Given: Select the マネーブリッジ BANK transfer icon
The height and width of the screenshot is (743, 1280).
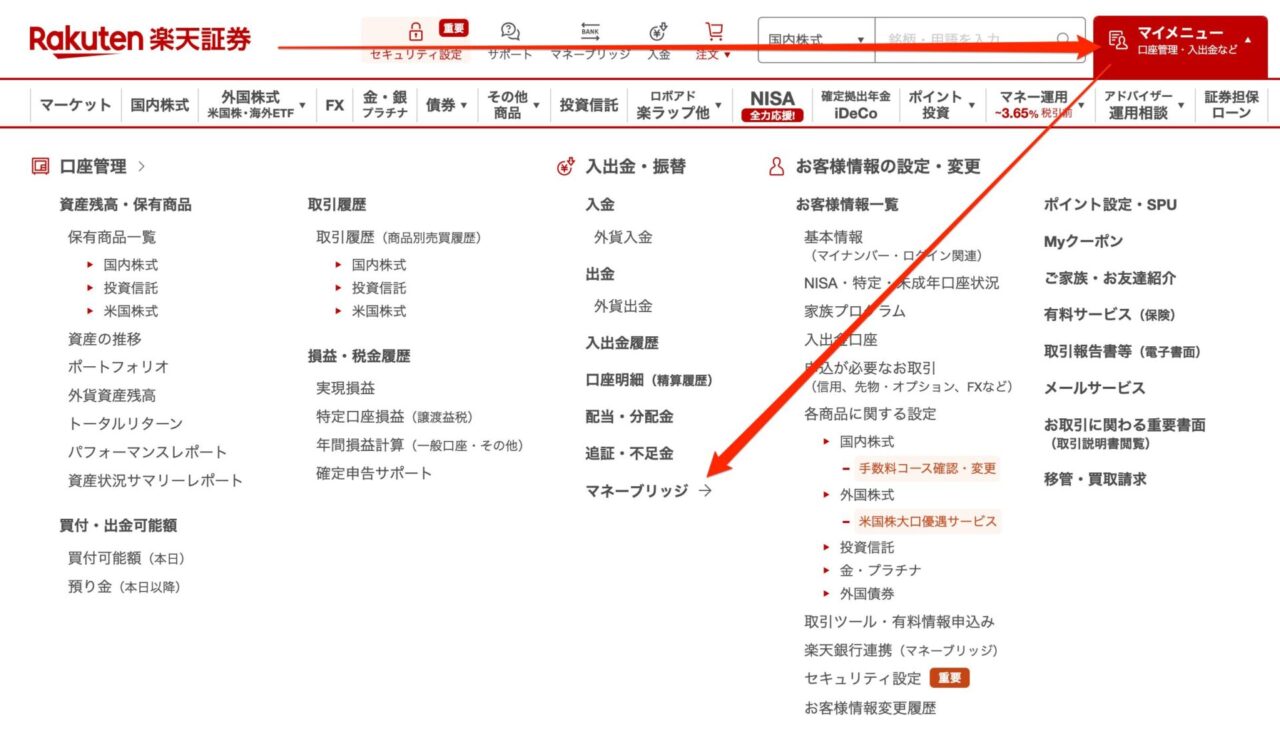Looking at the screenshot, I should tap(589, 30).
